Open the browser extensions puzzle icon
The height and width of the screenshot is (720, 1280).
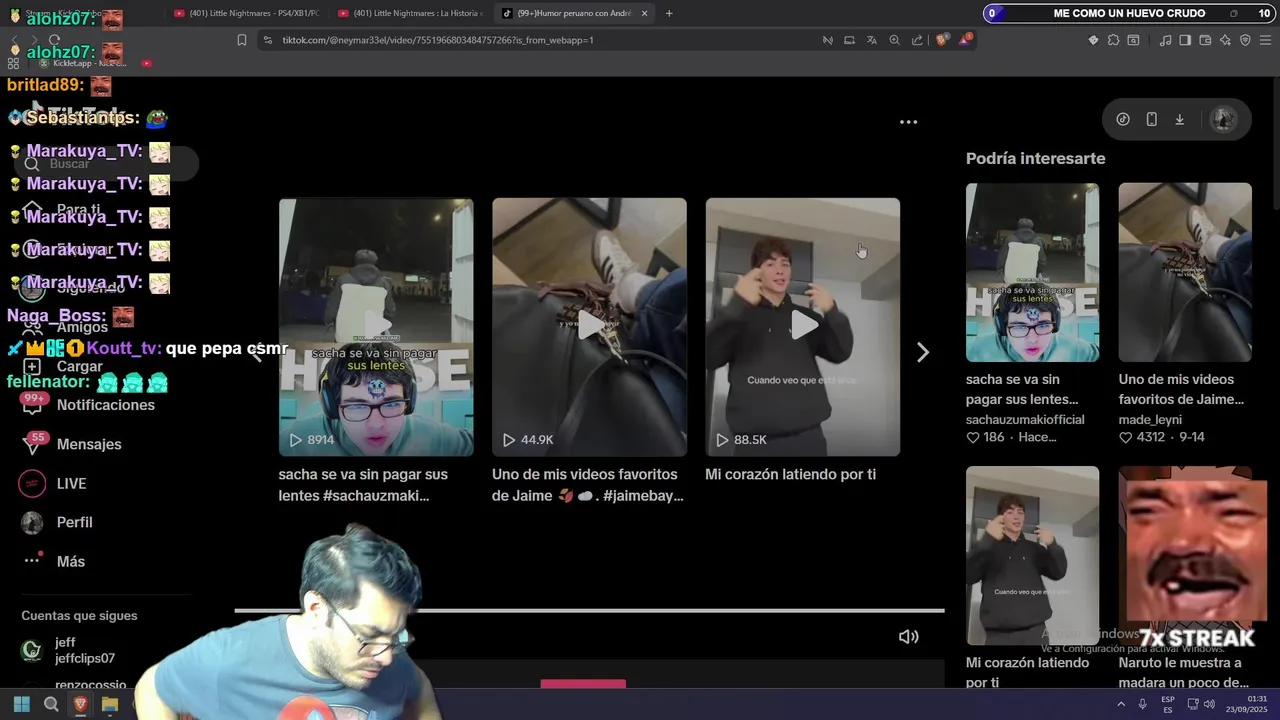[1113, 40]
